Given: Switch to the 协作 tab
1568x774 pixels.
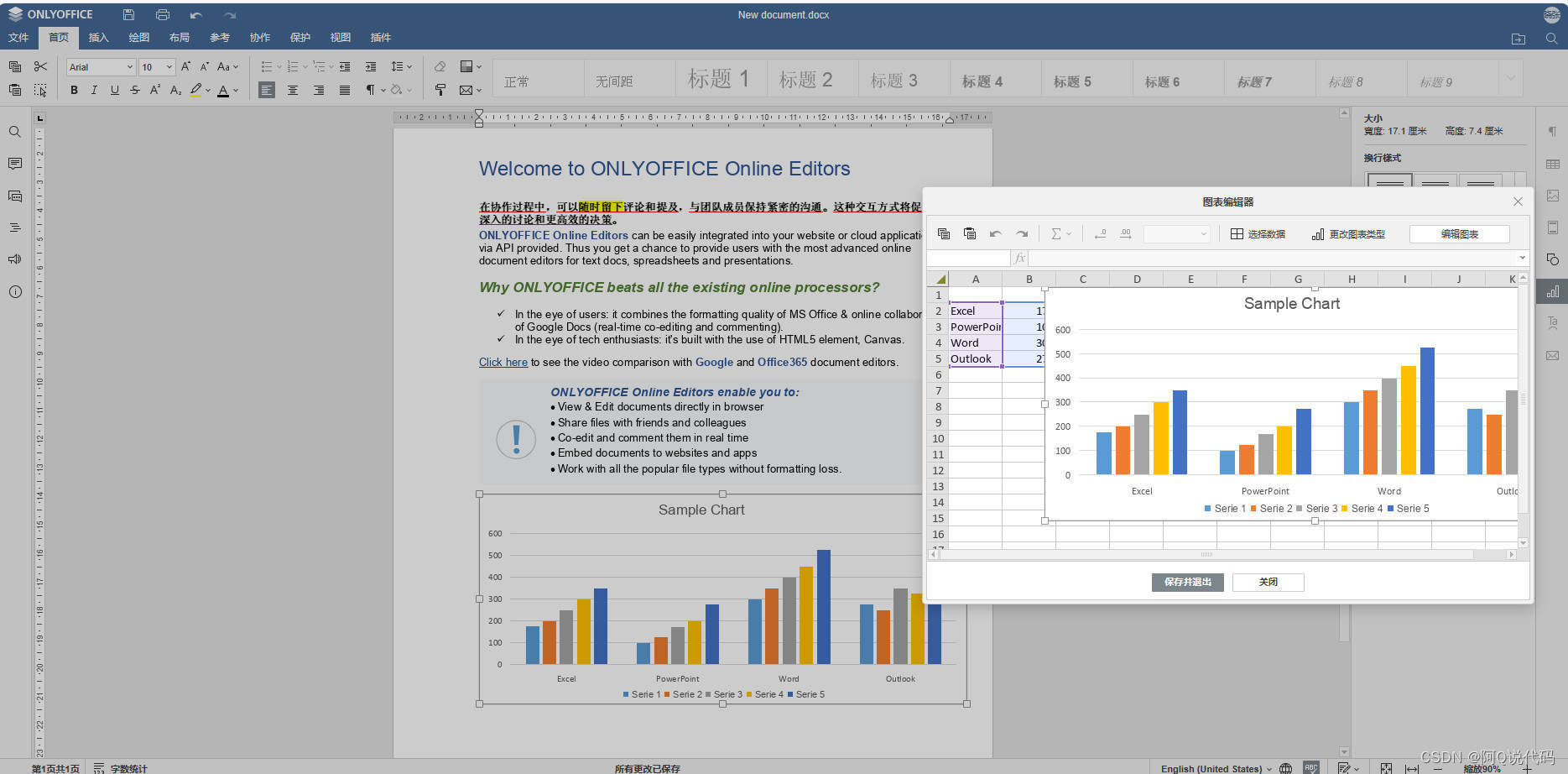Looking at the screenshot, I should click(260, 37).
